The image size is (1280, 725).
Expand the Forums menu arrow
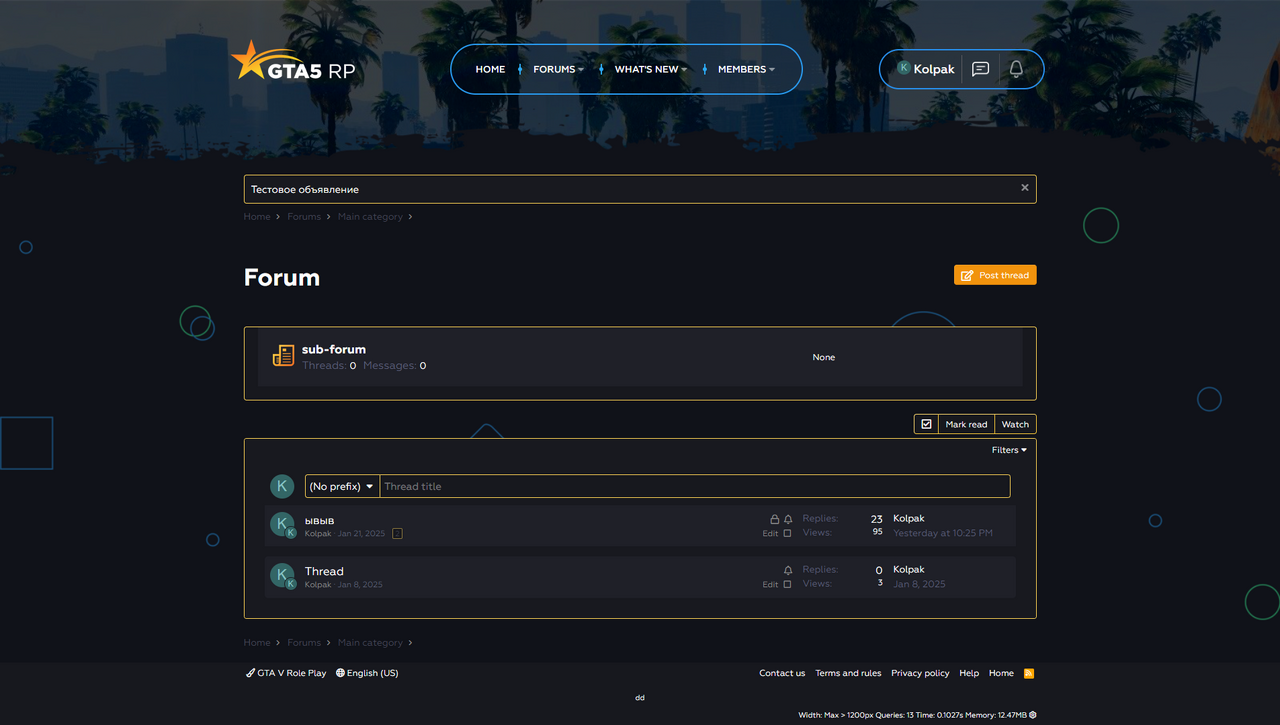[581, 70]
